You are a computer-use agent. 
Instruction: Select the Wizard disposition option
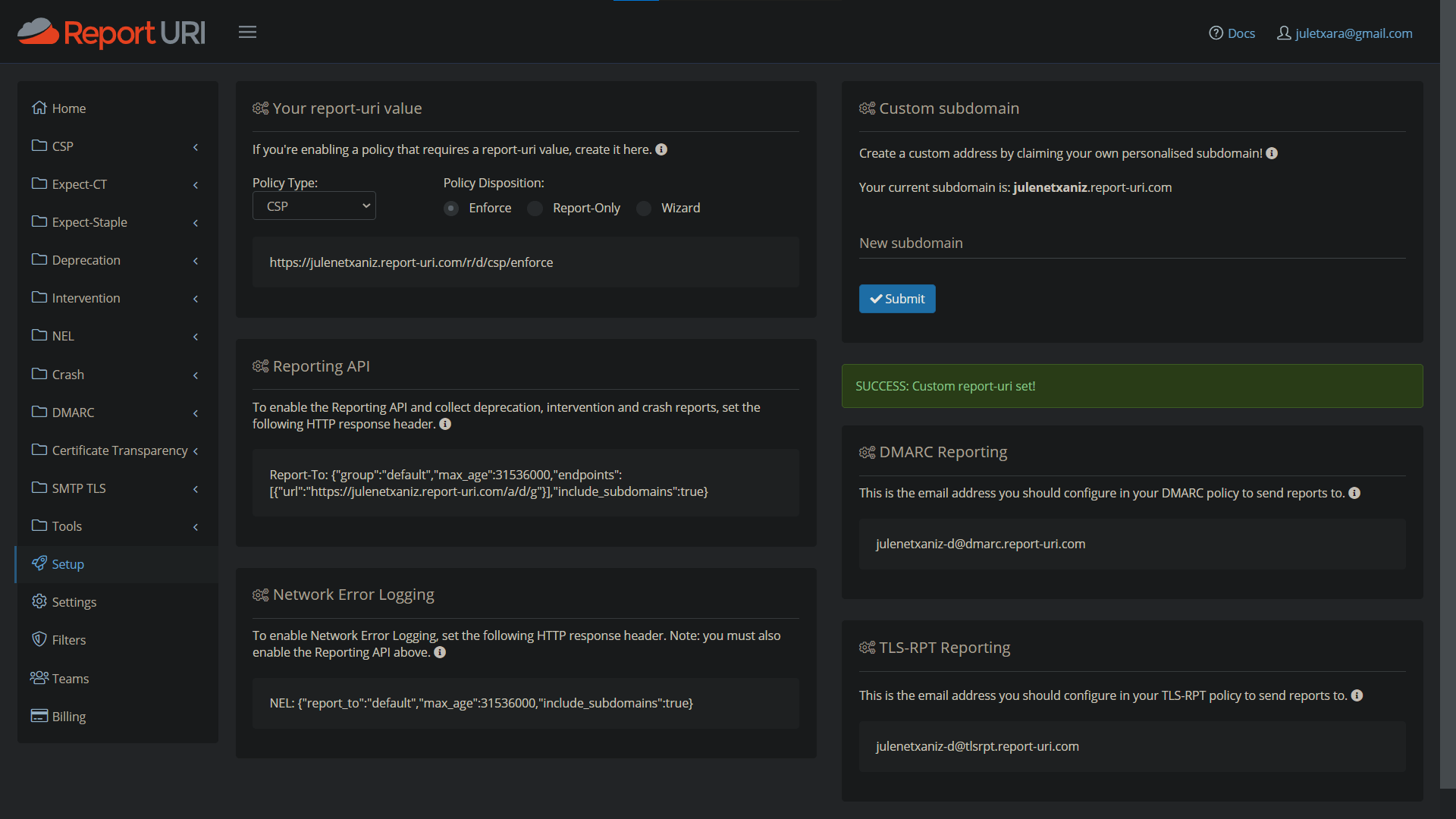[644, 208]
